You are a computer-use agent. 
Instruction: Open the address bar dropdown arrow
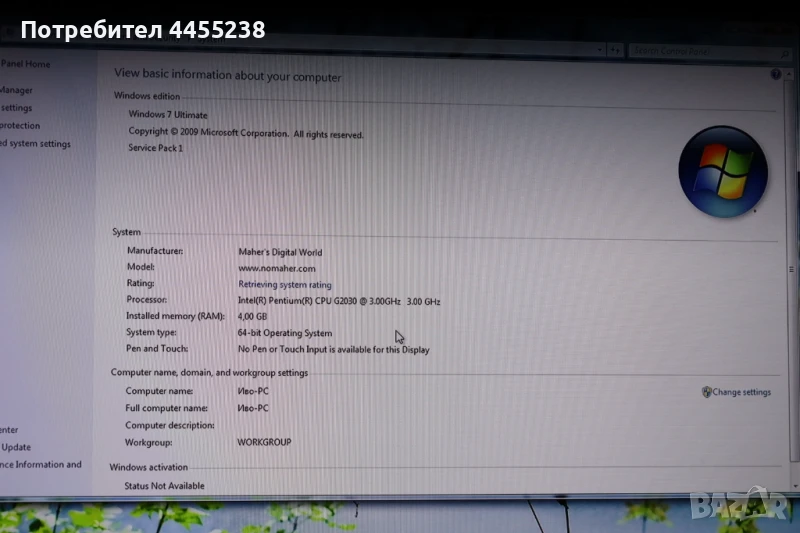coord(599,50)
